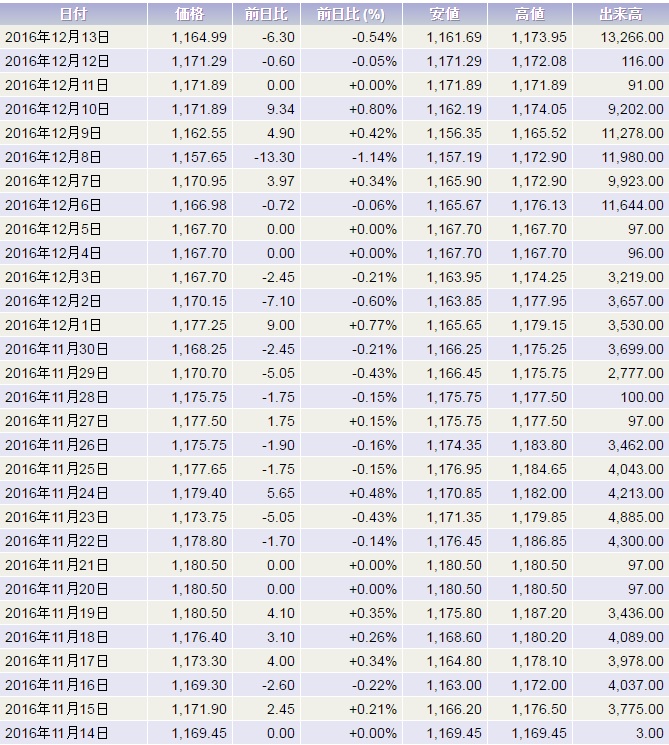Select the 2016年11月30日 row date
The image size is (669, 745).
(x=57, y=349)
